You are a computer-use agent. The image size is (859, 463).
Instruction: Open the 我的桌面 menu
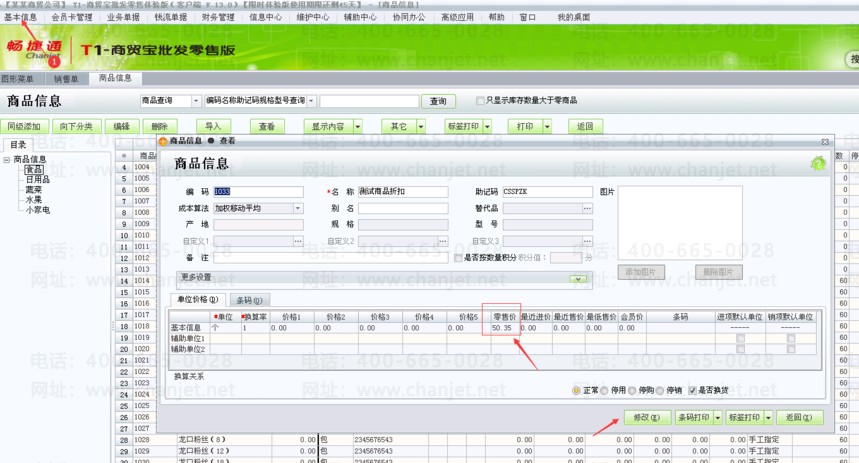tap(574, 18)
